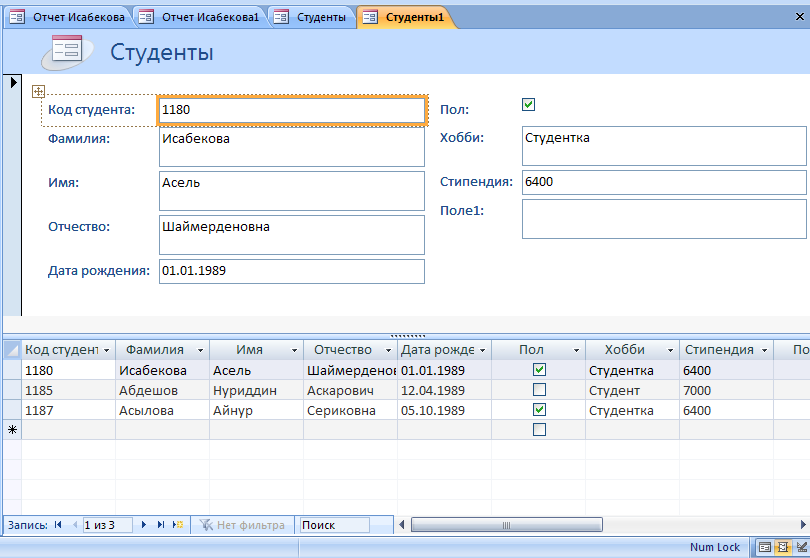Open Фамилия column filter dropdown
810x558 pixels.
click(201, 351)
